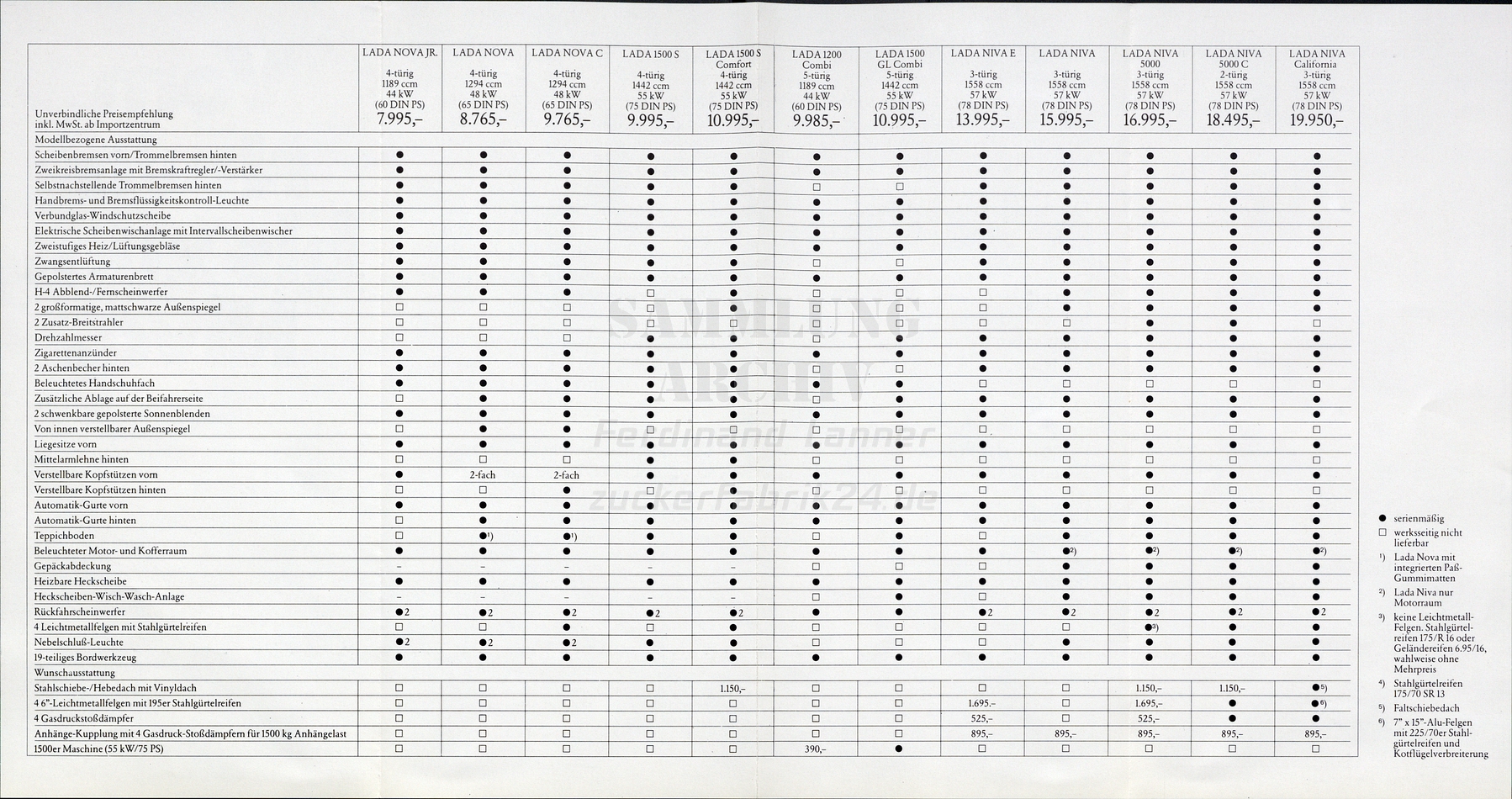Screen dimensions: 1512x799
Task: Click the 390,– option price
Action: (816, 749)
